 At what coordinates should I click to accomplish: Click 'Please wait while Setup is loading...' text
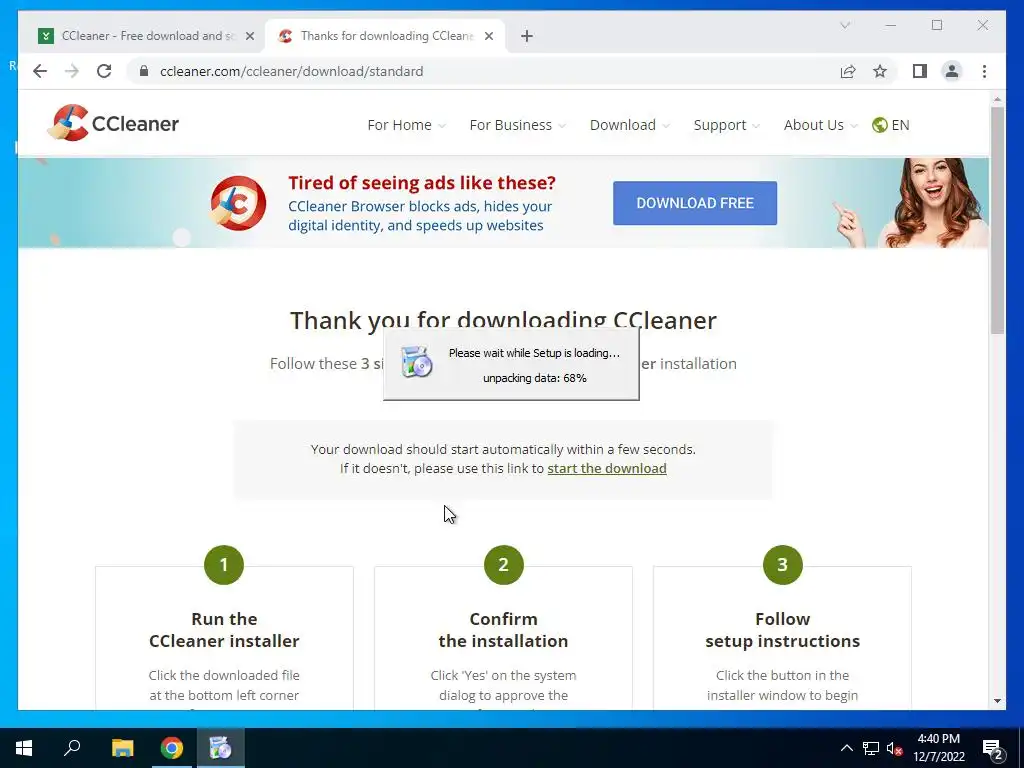pos(534,353)
